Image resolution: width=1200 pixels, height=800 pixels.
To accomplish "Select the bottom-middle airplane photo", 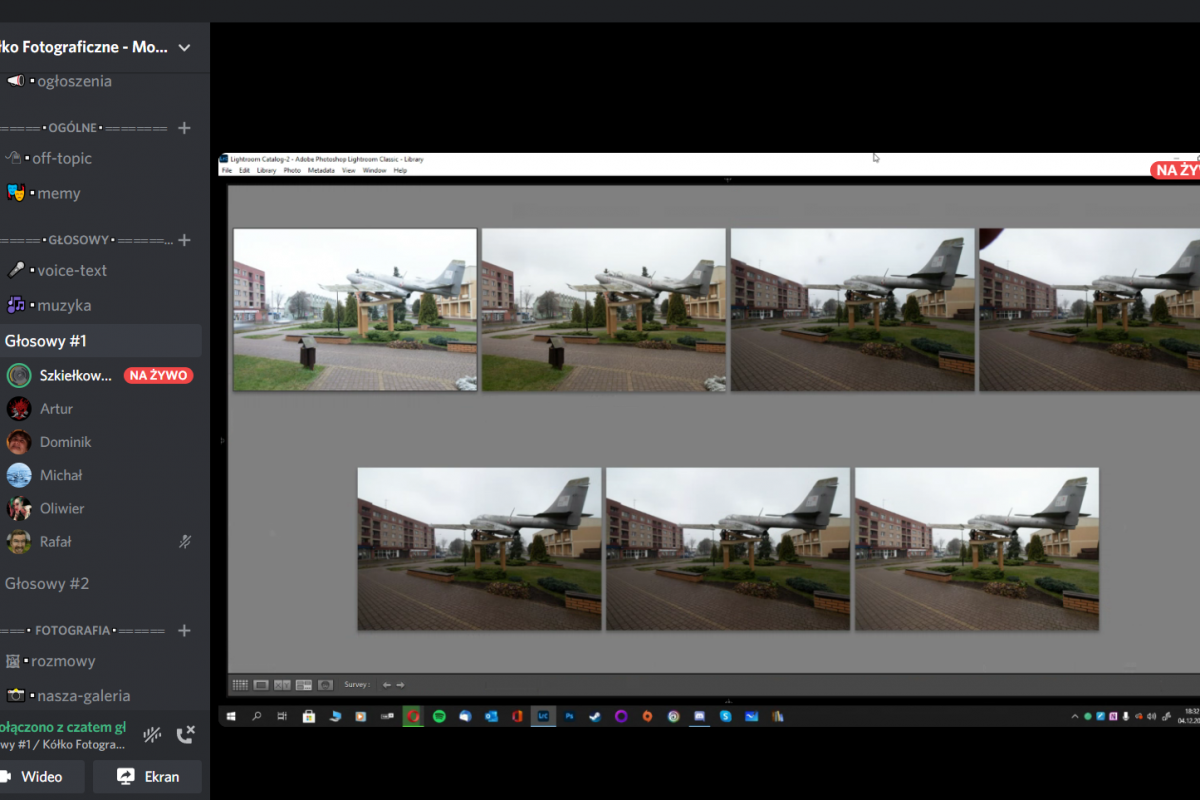I will click(x=728, y=549).
